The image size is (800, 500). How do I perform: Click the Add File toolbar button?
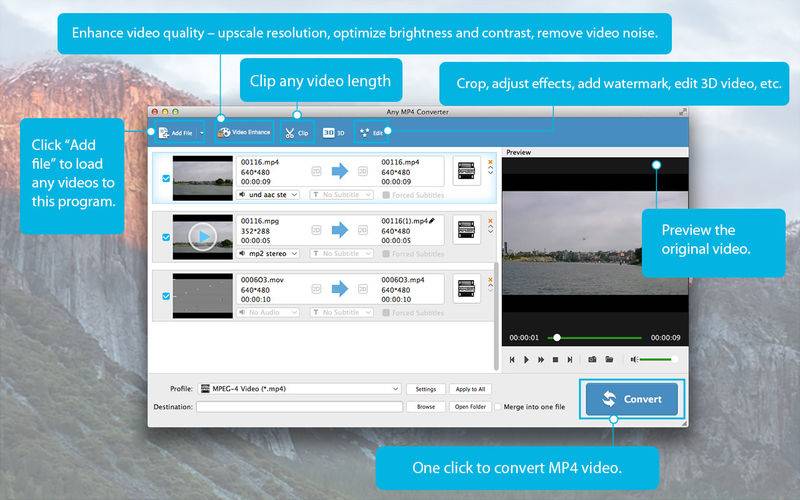tap(174, 132)
